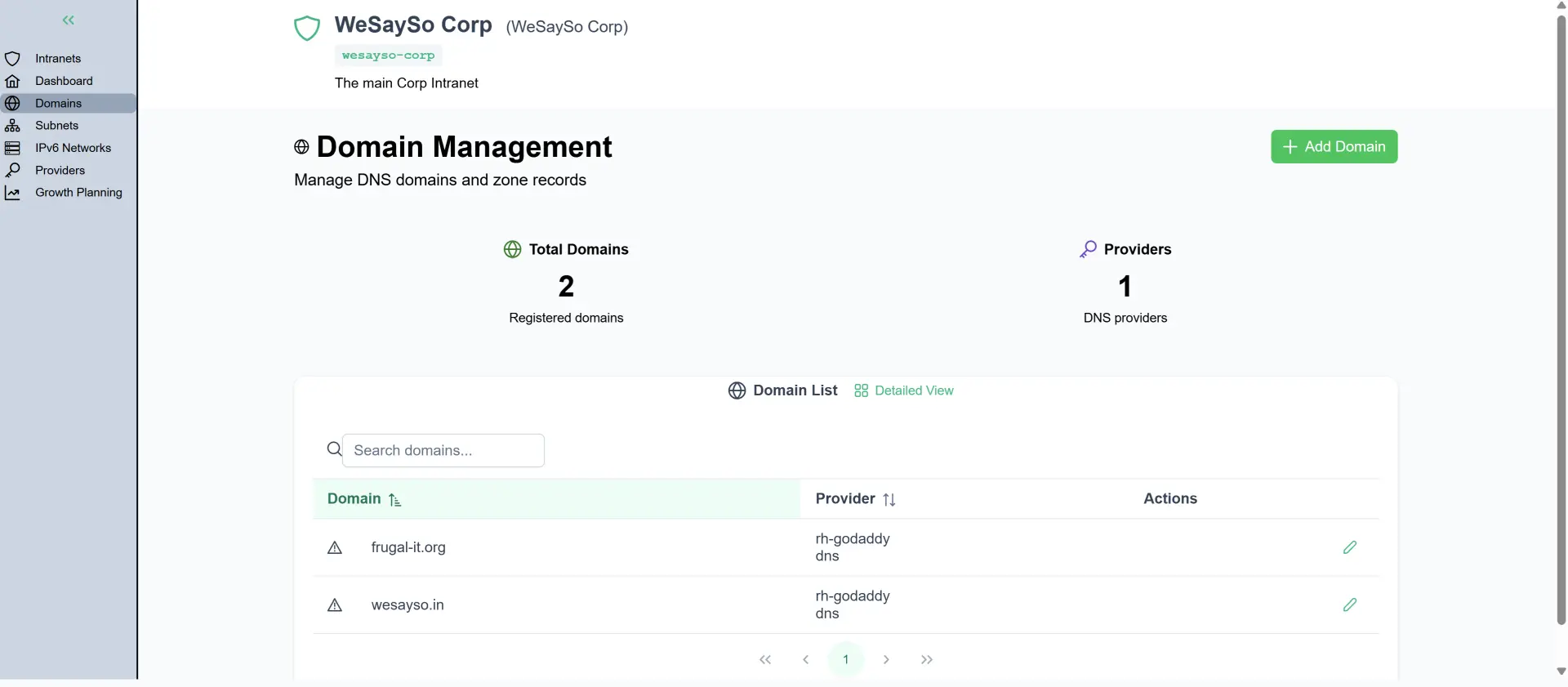This screenshot has height=687, width=1568.
Task: Click the Growth Planning chart icon
Action: (x=12, y=193)
